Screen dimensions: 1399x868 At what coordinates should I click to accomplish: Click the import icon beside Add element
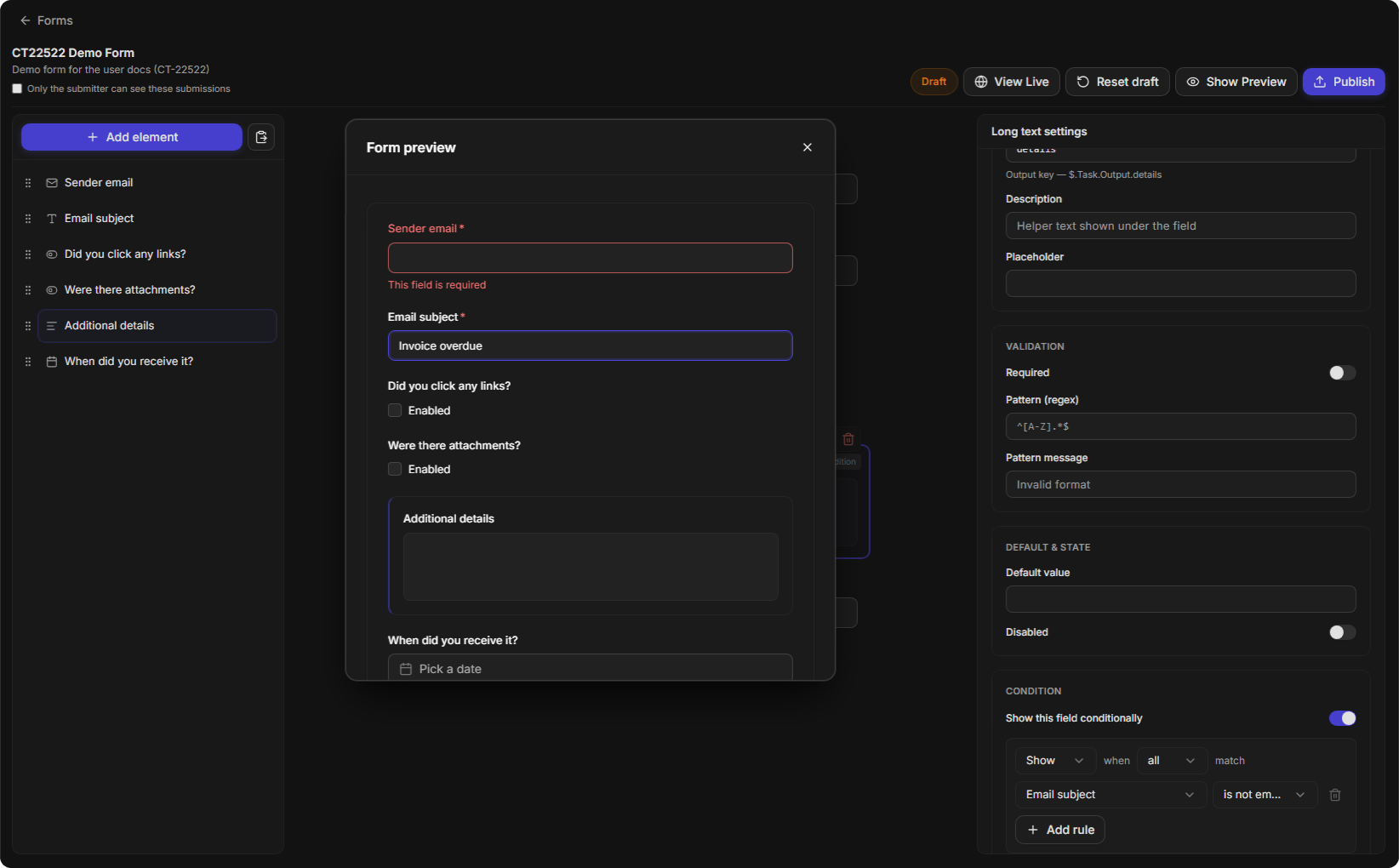[x=261, y=137]
